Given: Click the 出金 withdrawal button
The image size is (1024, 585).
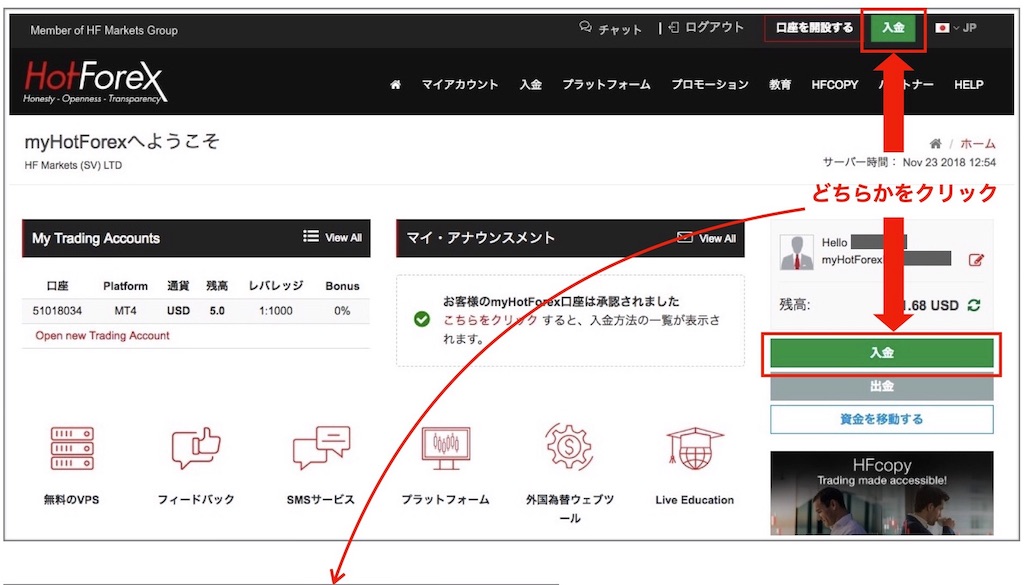Looking at the screenshot, I should (x=882, y=387).
